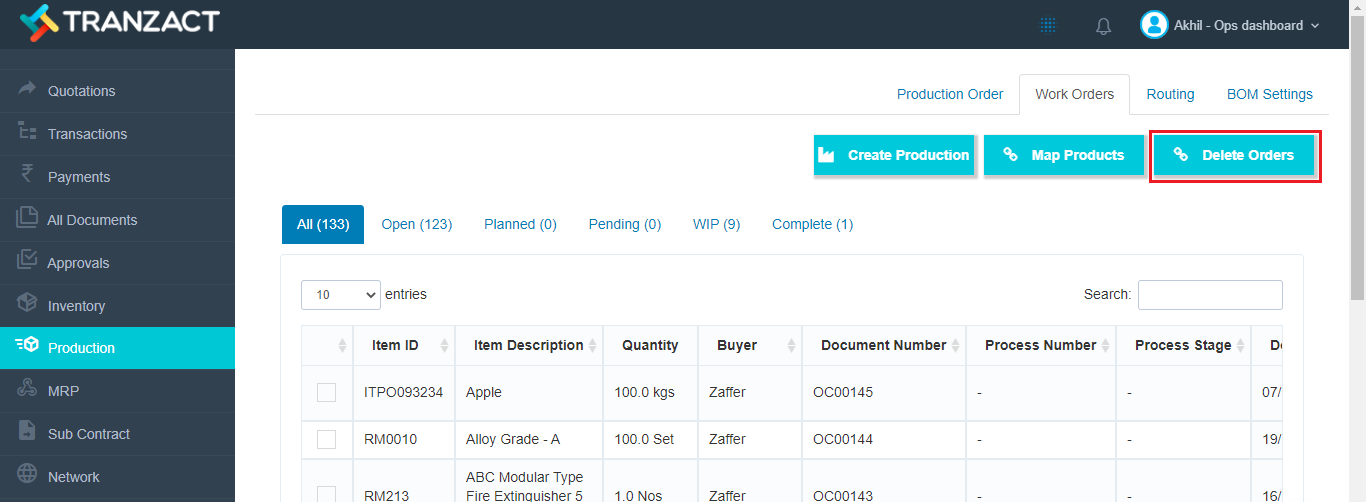This screenshot has height=502, width=1366.
Task: Click the Approvals check icon
Action: 27,261
